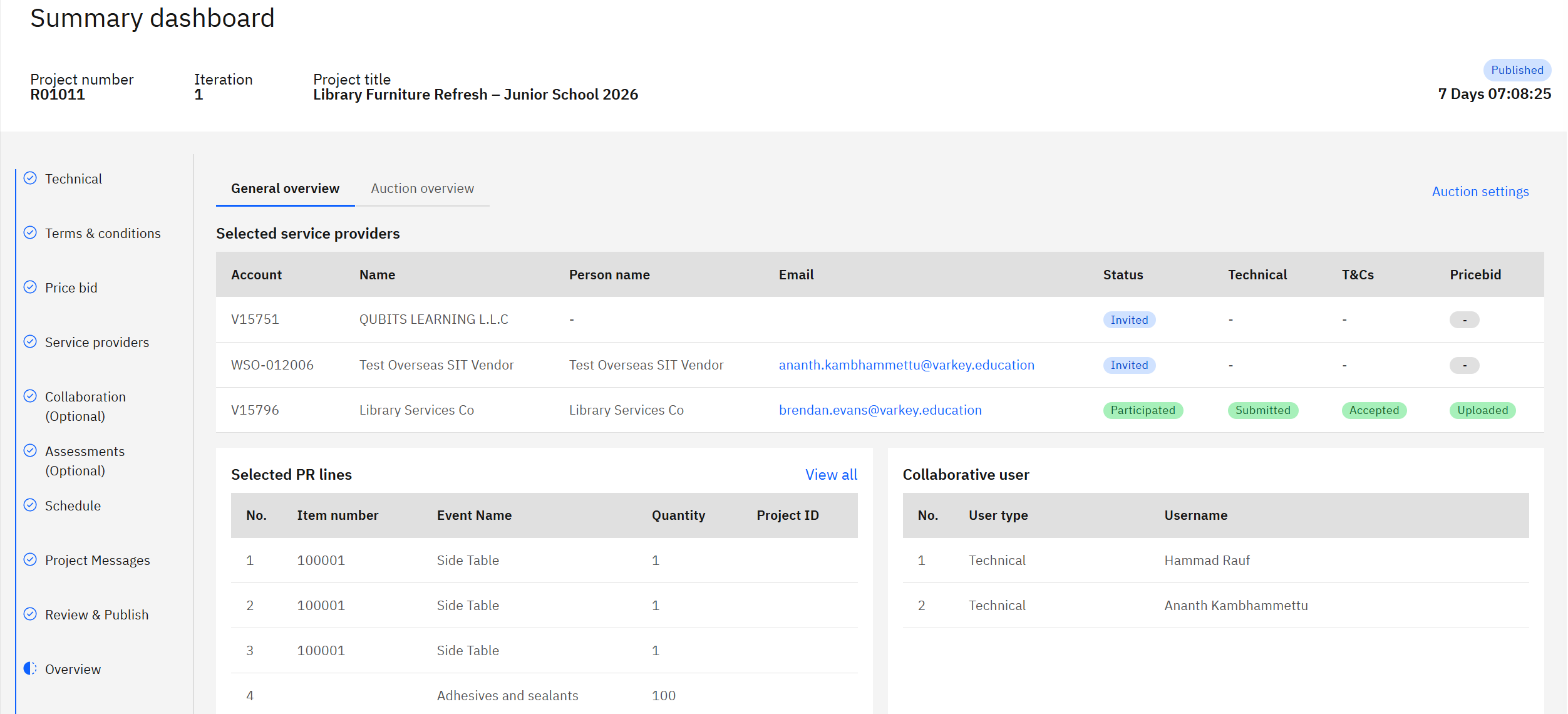Click quantity 100 in PR line 4
Image resolution: width=1568 pixels, height=714 pixels.
coord(663,696)
